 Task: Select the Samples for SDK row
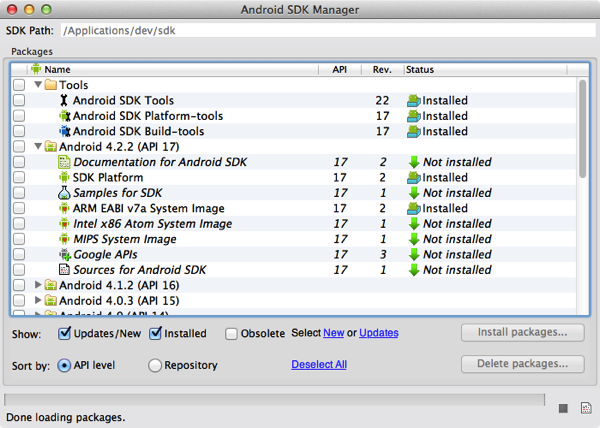coord(293,193)
